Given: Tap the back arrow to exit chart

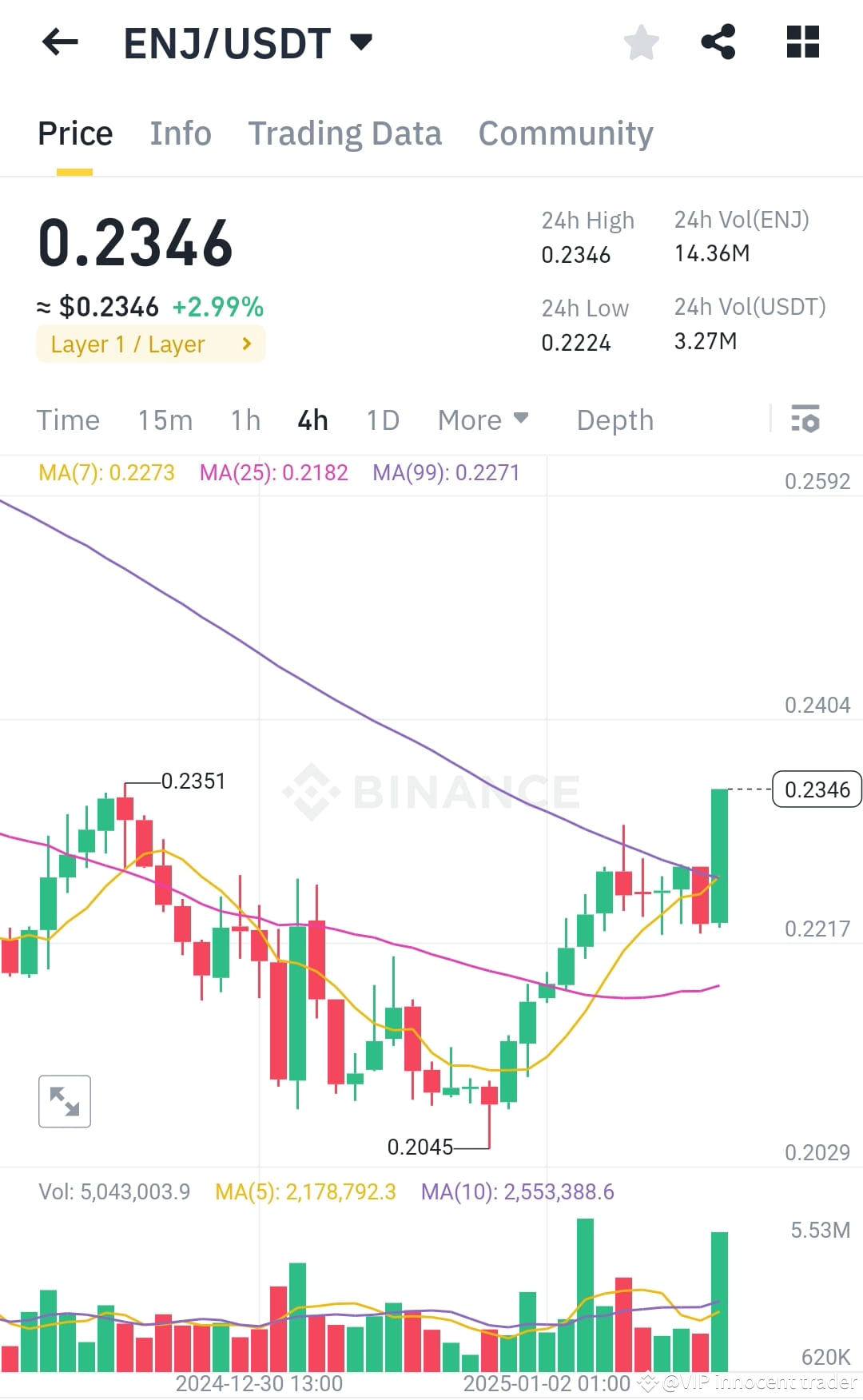Looking at the screenshot, I should coord(60,42).
